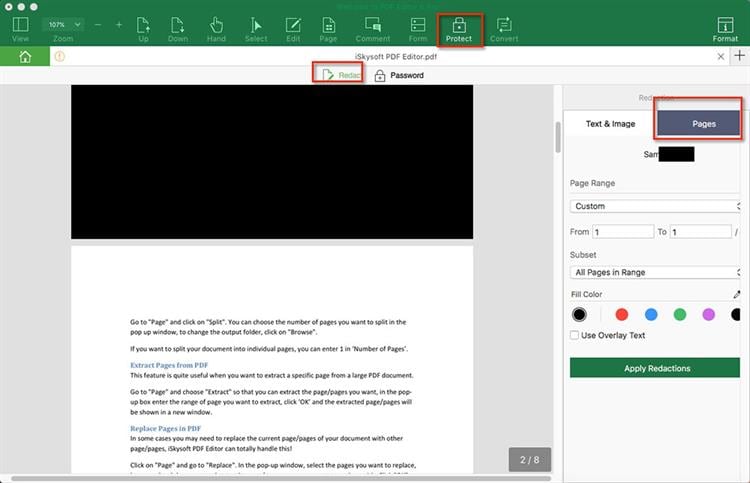Click the To page input field
750x483 pixels.
700,232
